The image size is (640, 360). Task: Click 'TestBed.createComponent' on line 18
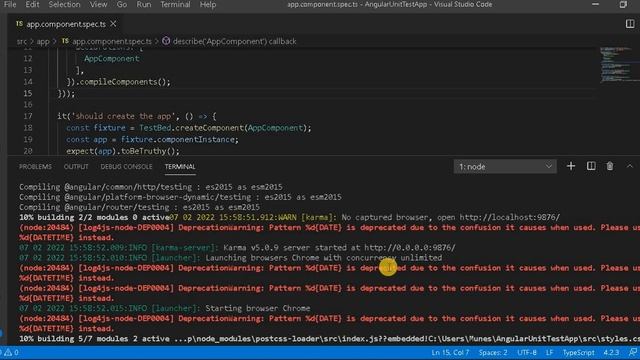191,128
